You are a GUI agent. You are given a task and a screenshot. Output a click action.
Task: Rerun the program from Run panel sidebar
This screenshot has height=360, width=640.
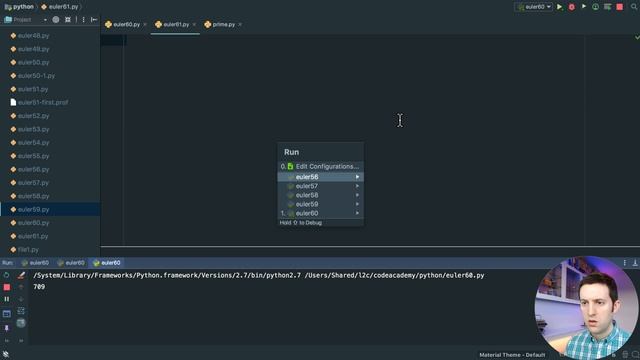click(7, 275)
